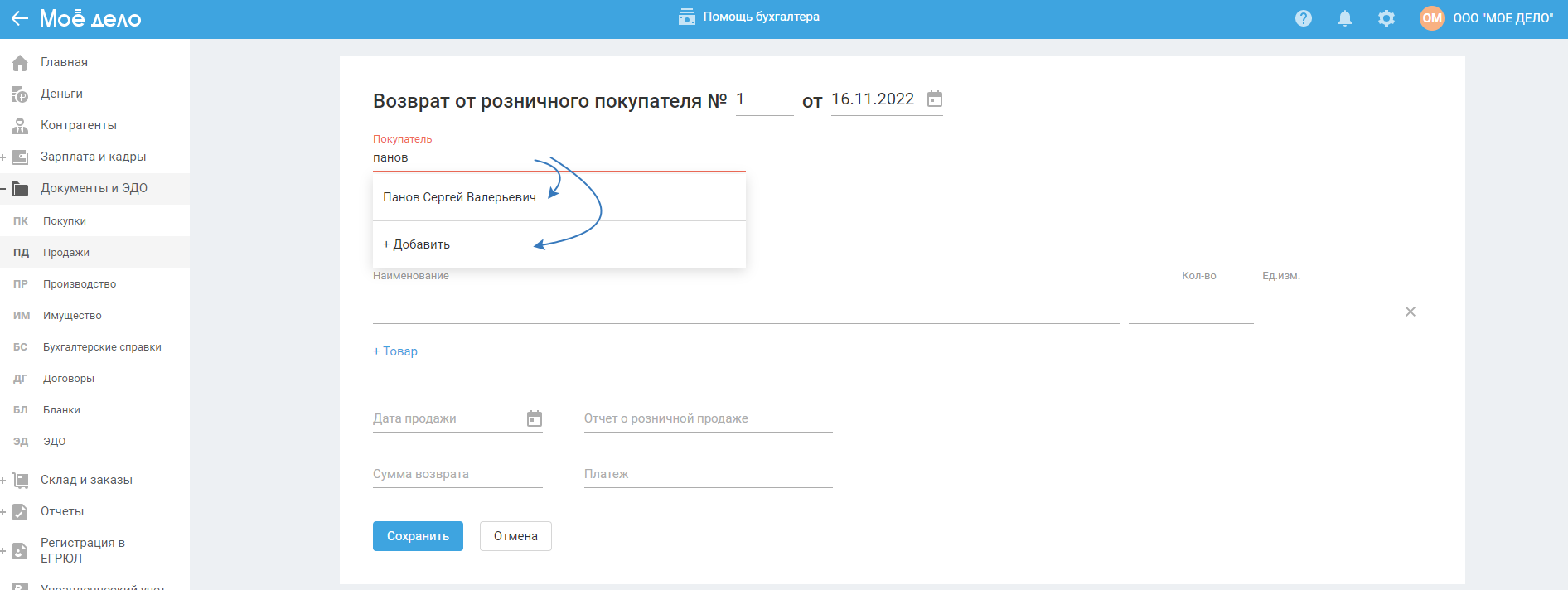Open the help question mark icon

(1304, 18)
